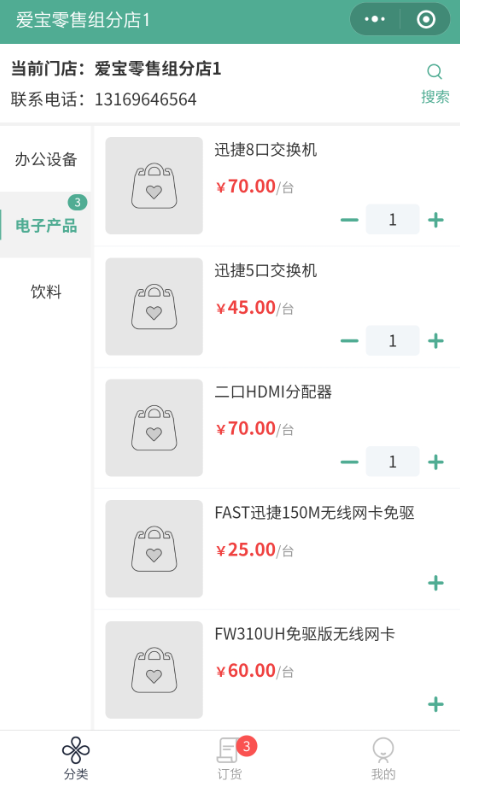Reduce quantity of 二口HDMI分配器
Screen dimensions: 477x786
click(x=349, y=462)
